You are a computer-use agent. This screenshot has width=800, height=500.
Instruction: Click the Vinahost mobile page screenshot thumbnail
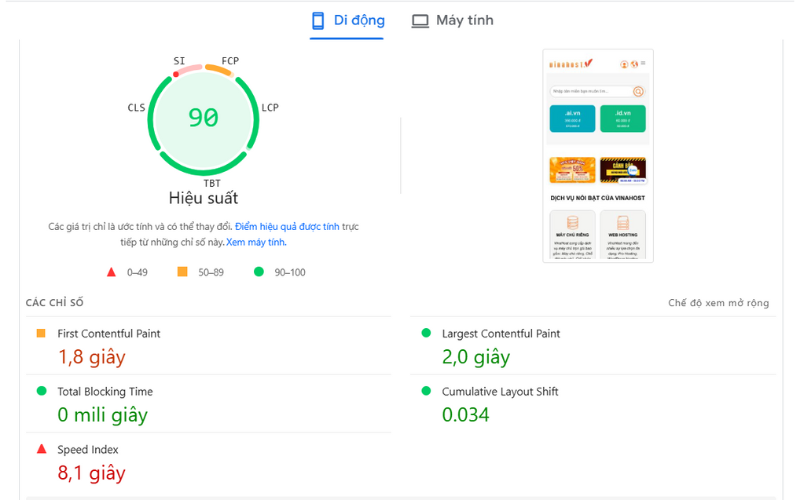pos(598,156)
